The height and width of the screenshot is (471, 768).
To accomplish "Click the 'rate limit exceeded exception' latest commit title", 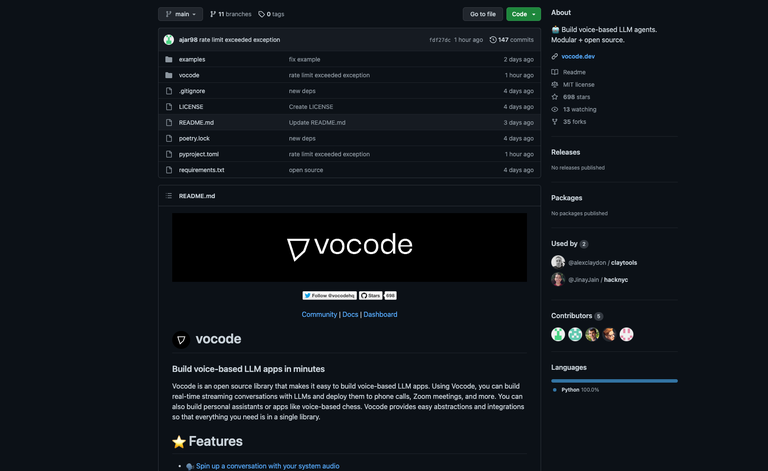I will click(240, 40).
